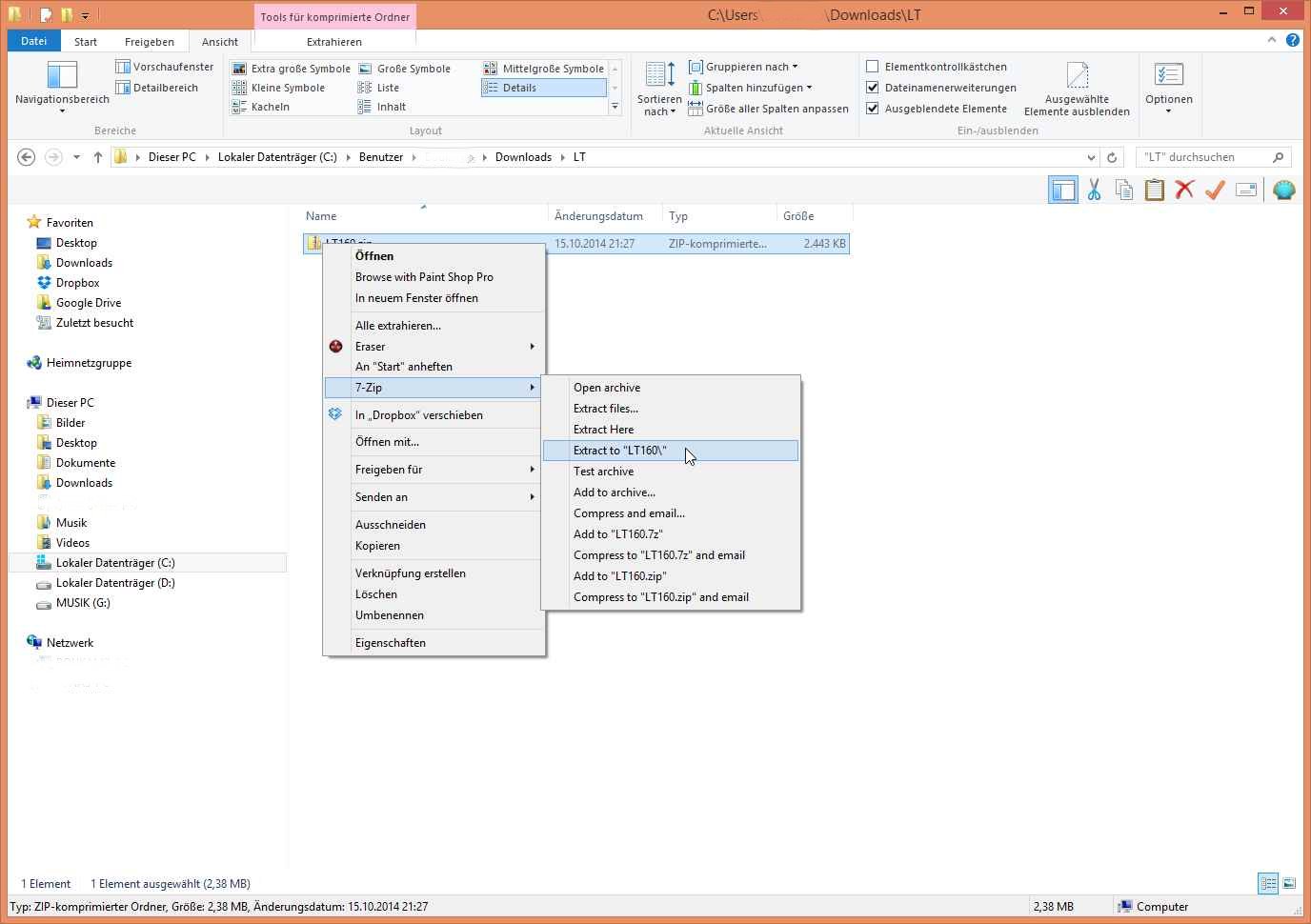The image size is (1311, 924).
Task: Open Dropbox in Favoriten sidebar
Action: (x=77, y=283)
